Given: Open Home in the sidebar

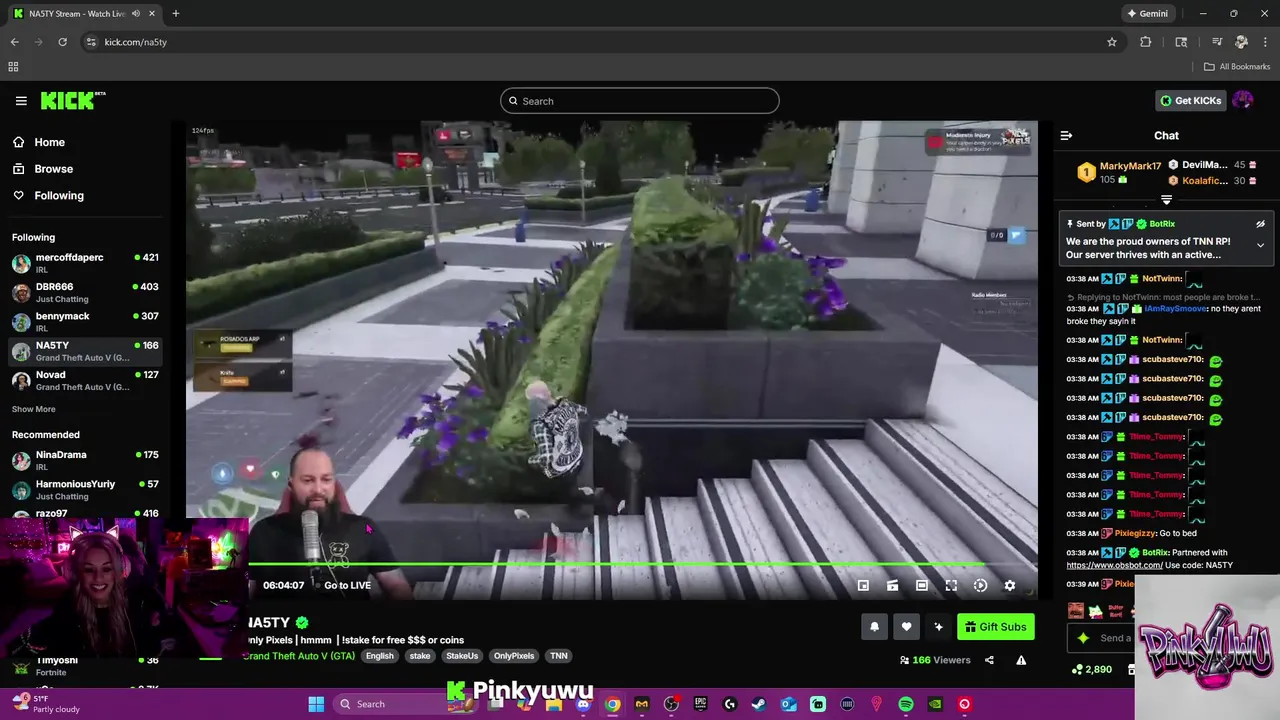Looking at the screenshot, I should (x=49, y=142).
